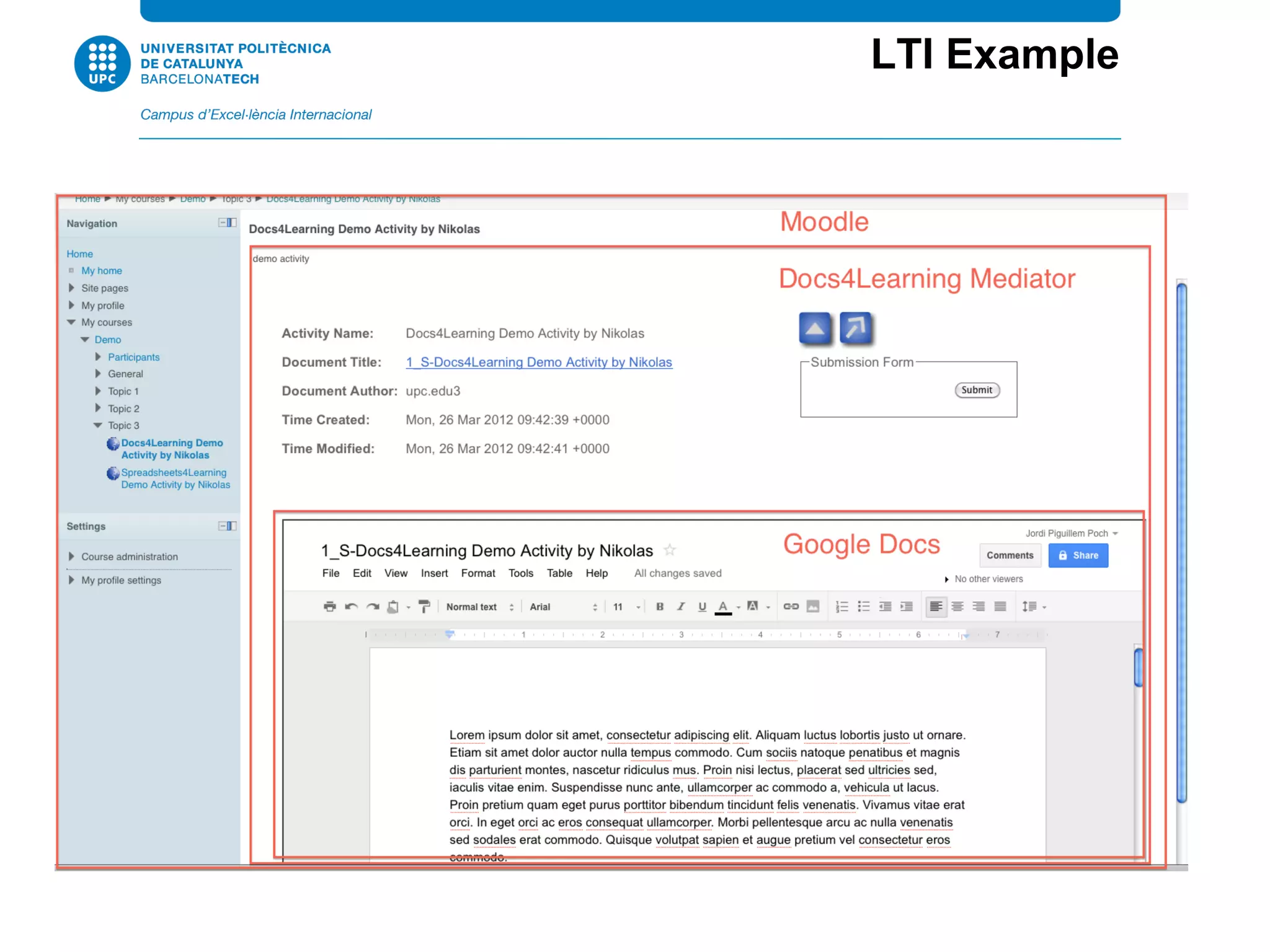Screen dimensions: 1270x952
Task: Open the Home link in Navigation
Action: click(80, 254)
